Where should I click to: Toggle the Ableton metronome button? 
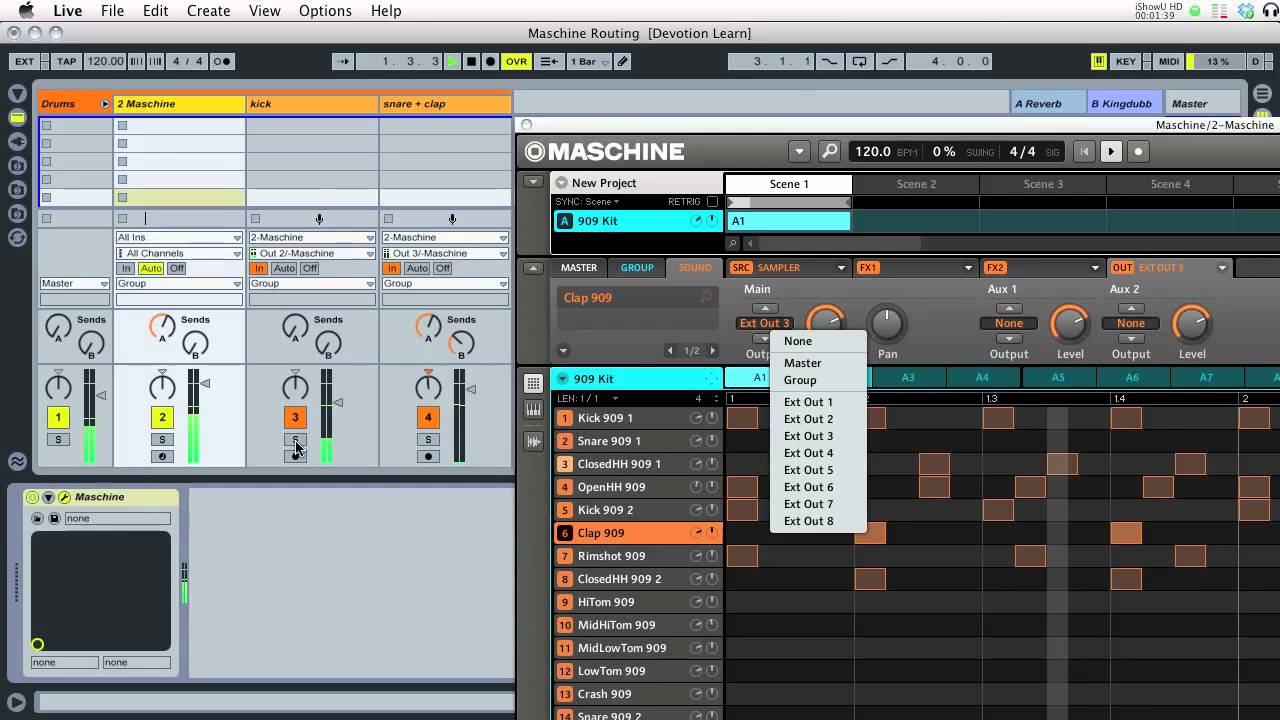click(x=222, y=62)
